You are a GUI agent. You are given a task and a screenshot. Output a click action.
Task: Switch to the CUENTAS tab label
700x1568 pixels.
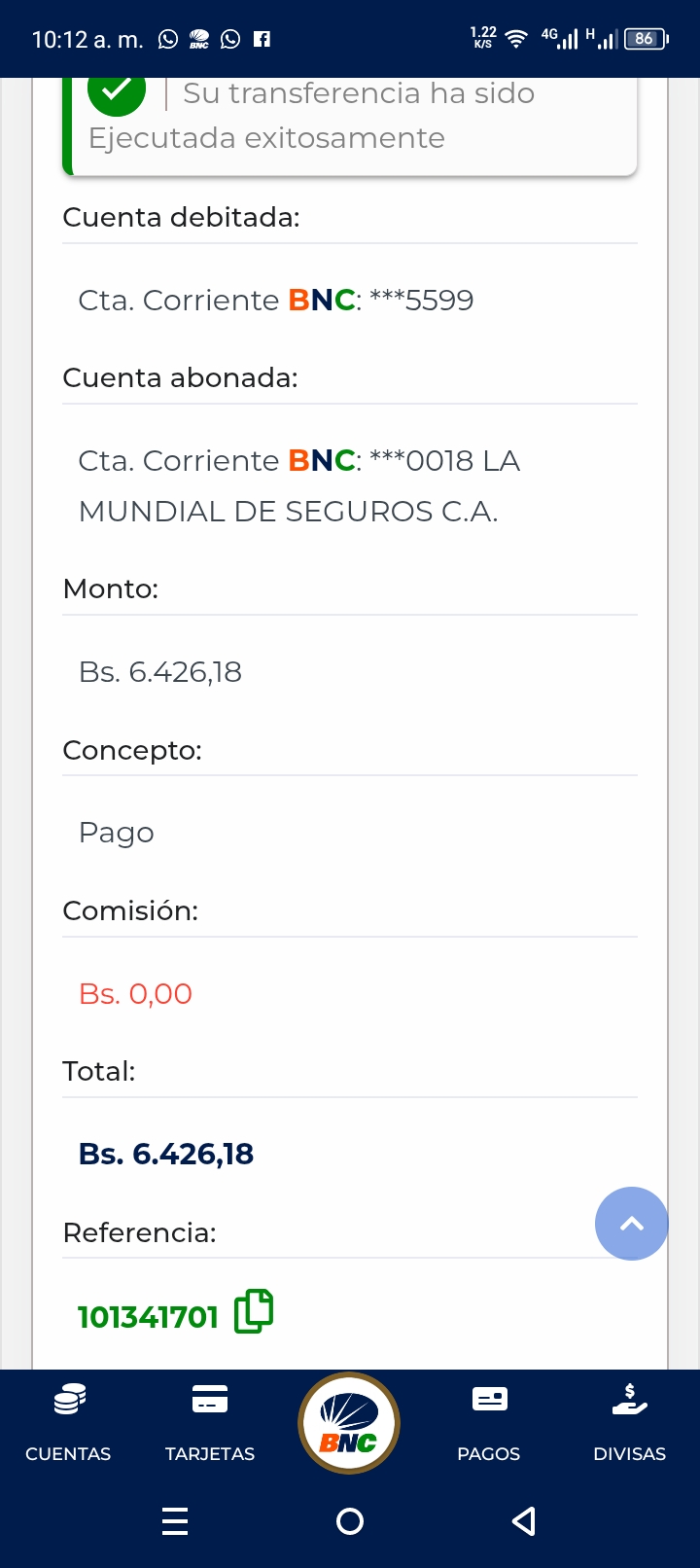click(x=68, y=1454)
